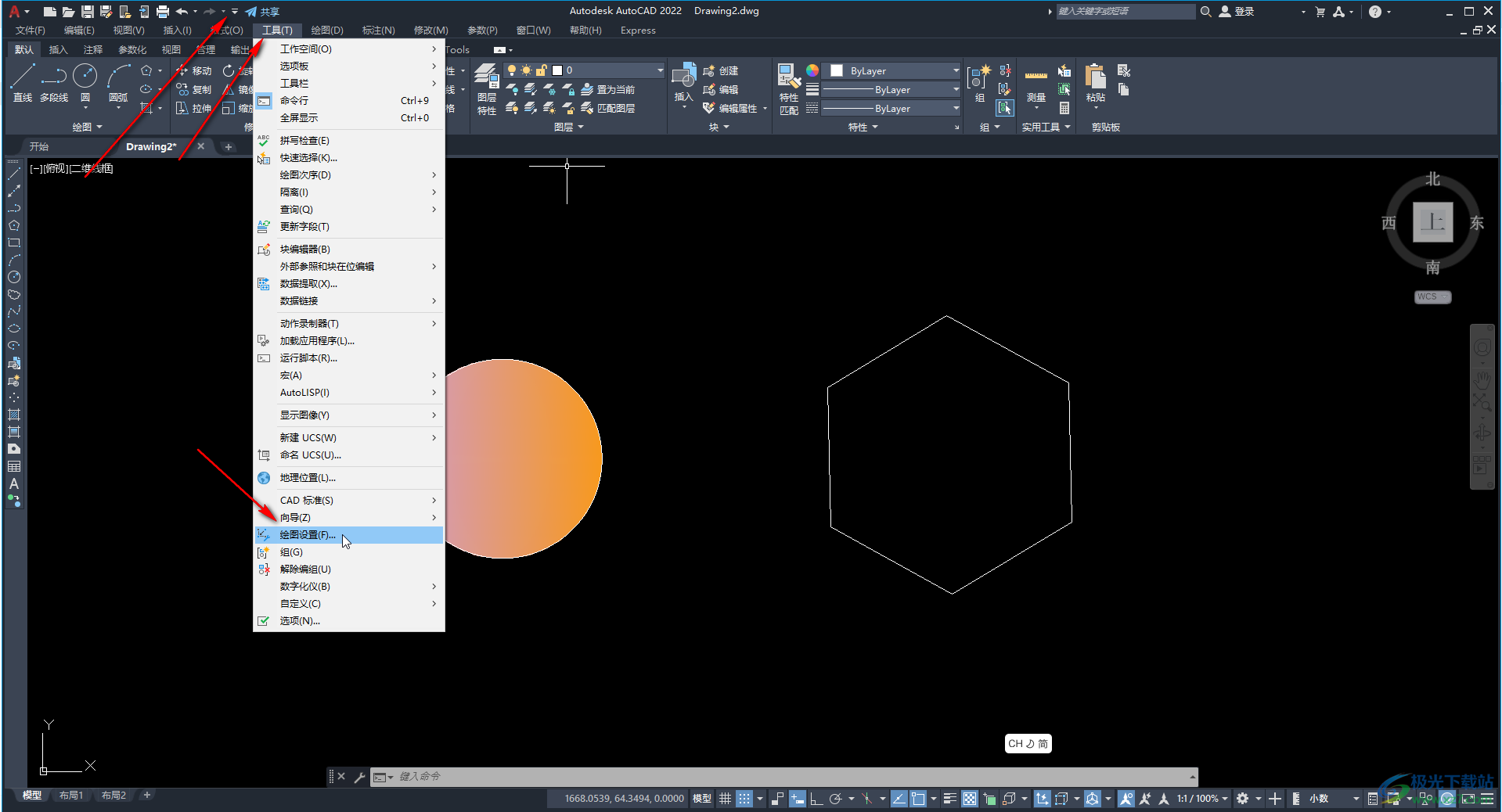Expand the 绘图 (Draw) panel title
The height and width of the screenshot is (812, 1502).
(87, 127)
